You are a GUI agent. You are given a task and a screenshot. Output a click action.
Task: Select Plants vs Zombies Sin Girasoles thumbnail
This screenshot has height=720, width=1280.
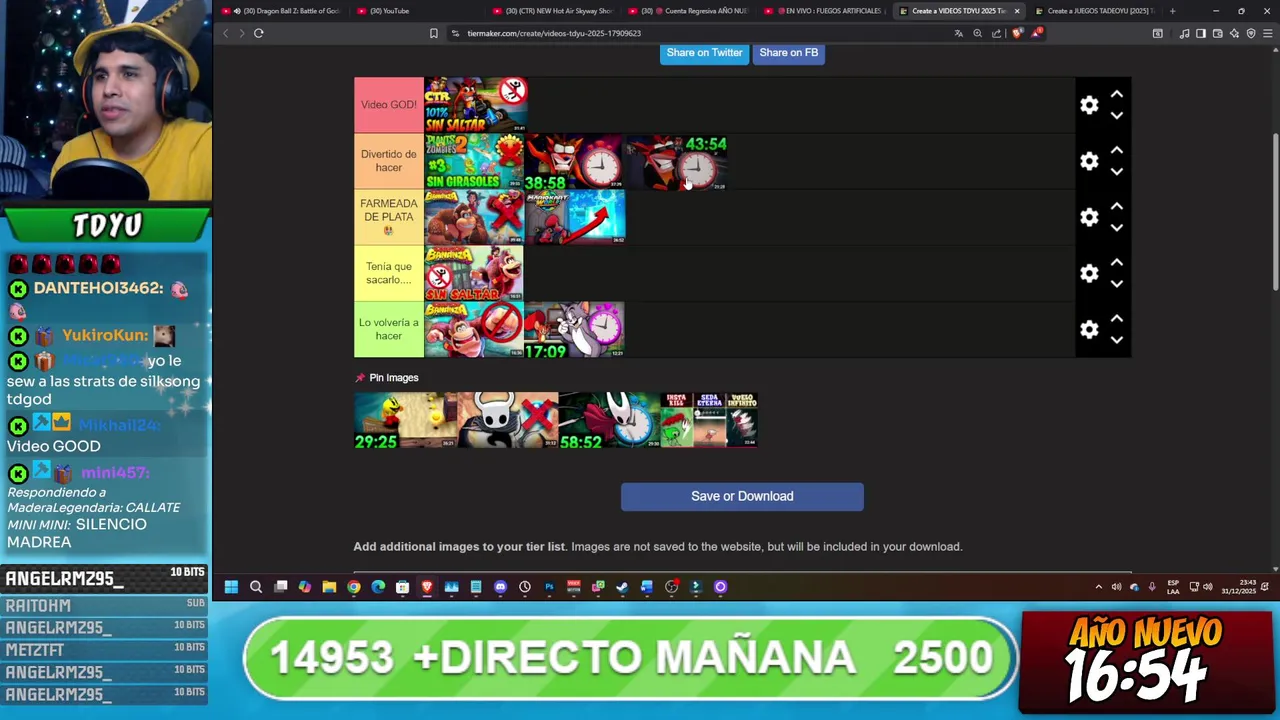475,161
